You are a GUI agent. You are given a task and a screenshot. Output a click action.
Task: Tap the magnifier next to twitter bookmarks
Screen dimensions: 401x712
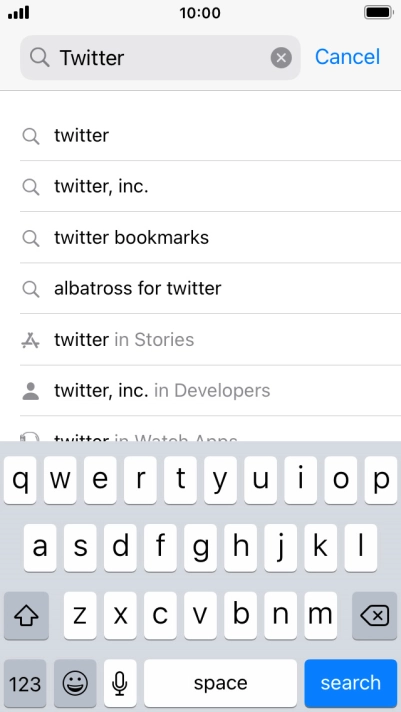[x=30, y=238]
